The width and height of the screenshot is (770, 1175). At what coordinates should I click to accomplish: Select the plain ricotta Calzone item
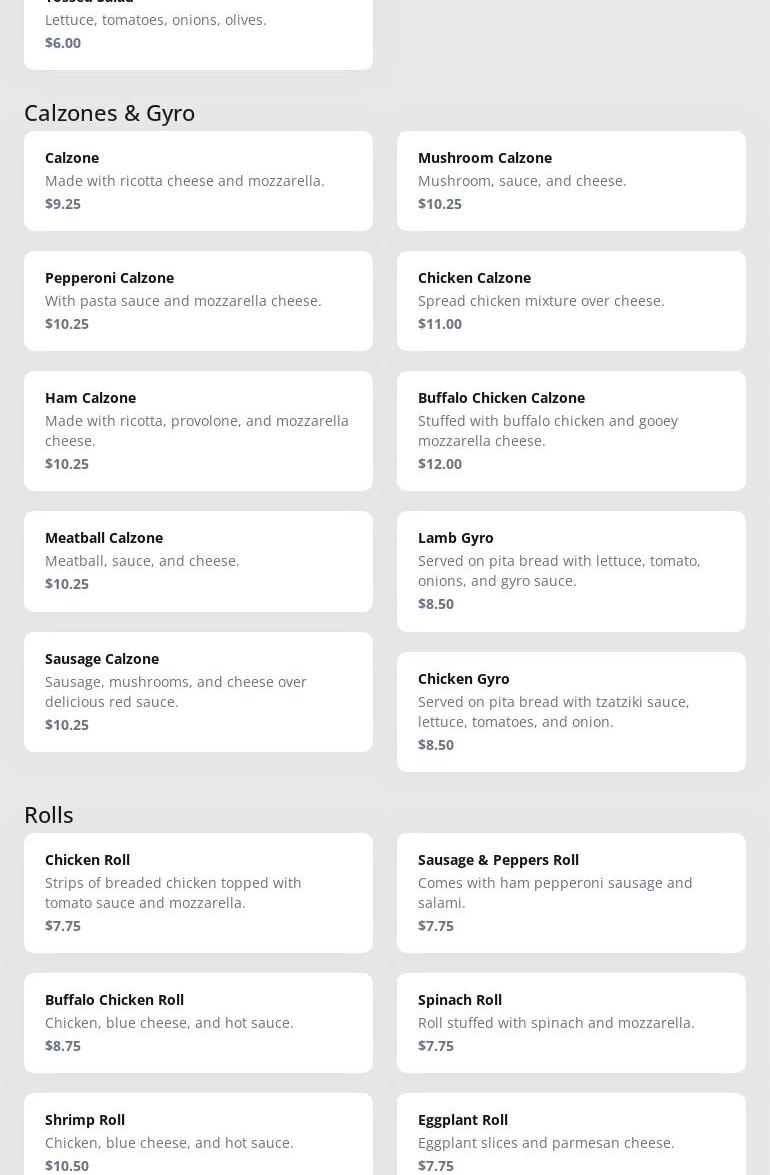(x=198, y=181)
